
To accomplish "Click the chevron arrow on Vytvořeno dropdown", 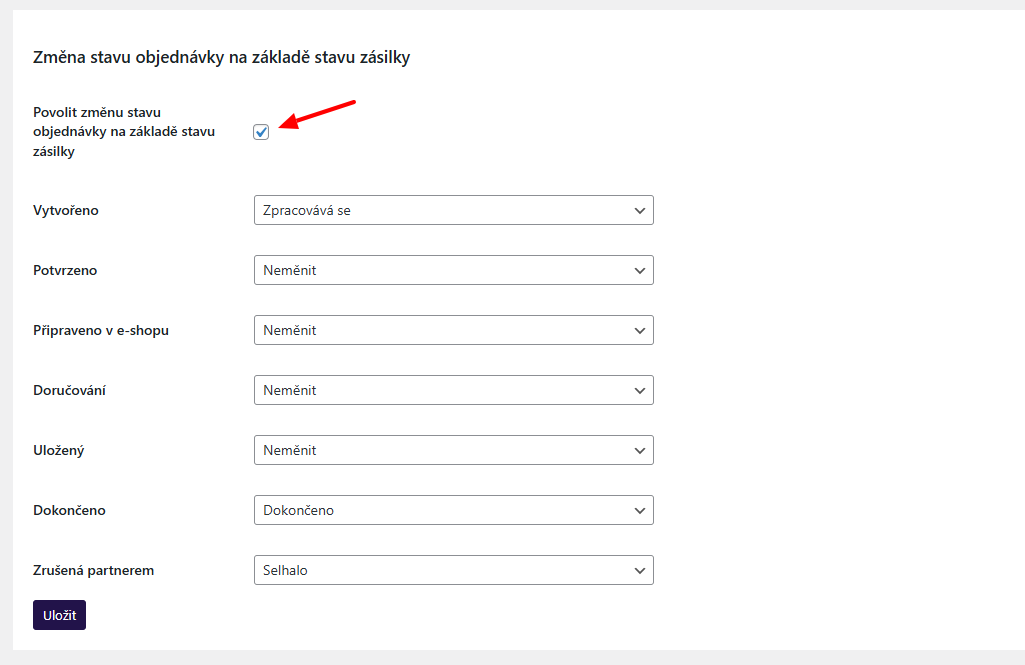I will pyautogui.click(x=640, y=210).
